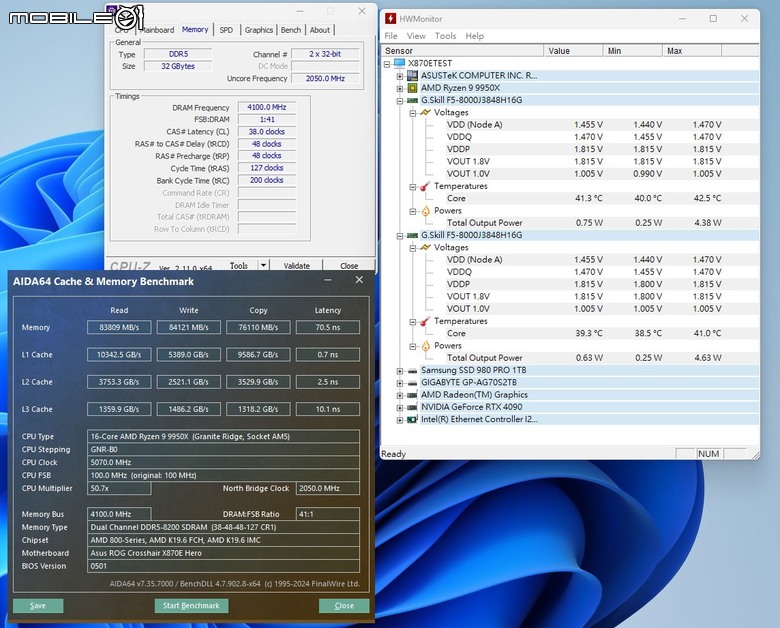The width and height of the screenshot is (780, 628).
Task: Click the Min column header
Action: pos(632,51)
